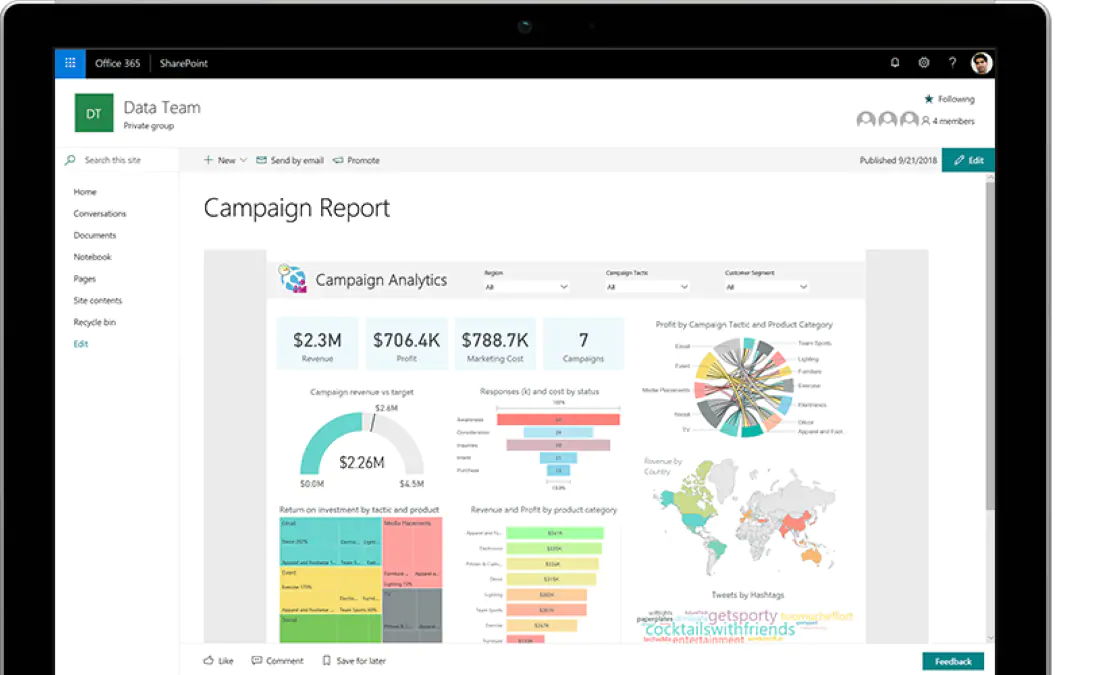Go to Documents in the left navigation
The height and width of the screenshot is (675, 1114).
pyautogui.click(x=95, y=235)
